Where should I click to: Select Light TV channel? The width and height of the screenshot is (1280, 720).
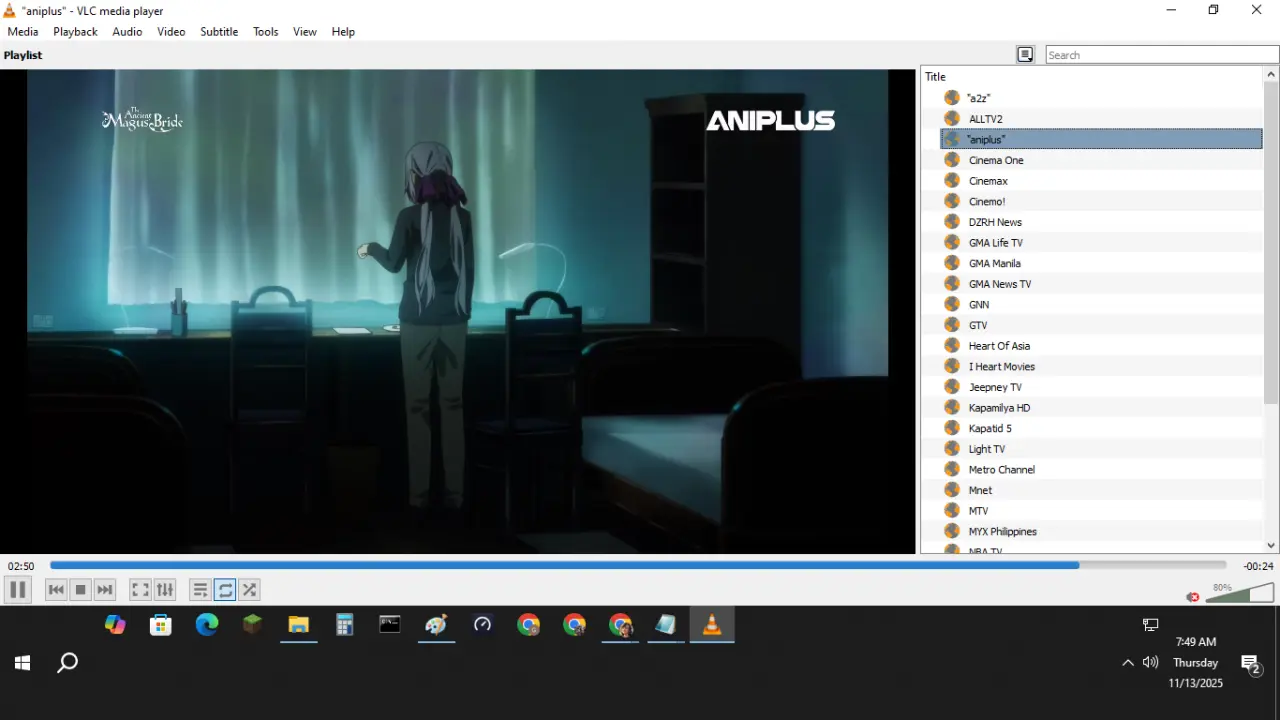pos(1101,449)
